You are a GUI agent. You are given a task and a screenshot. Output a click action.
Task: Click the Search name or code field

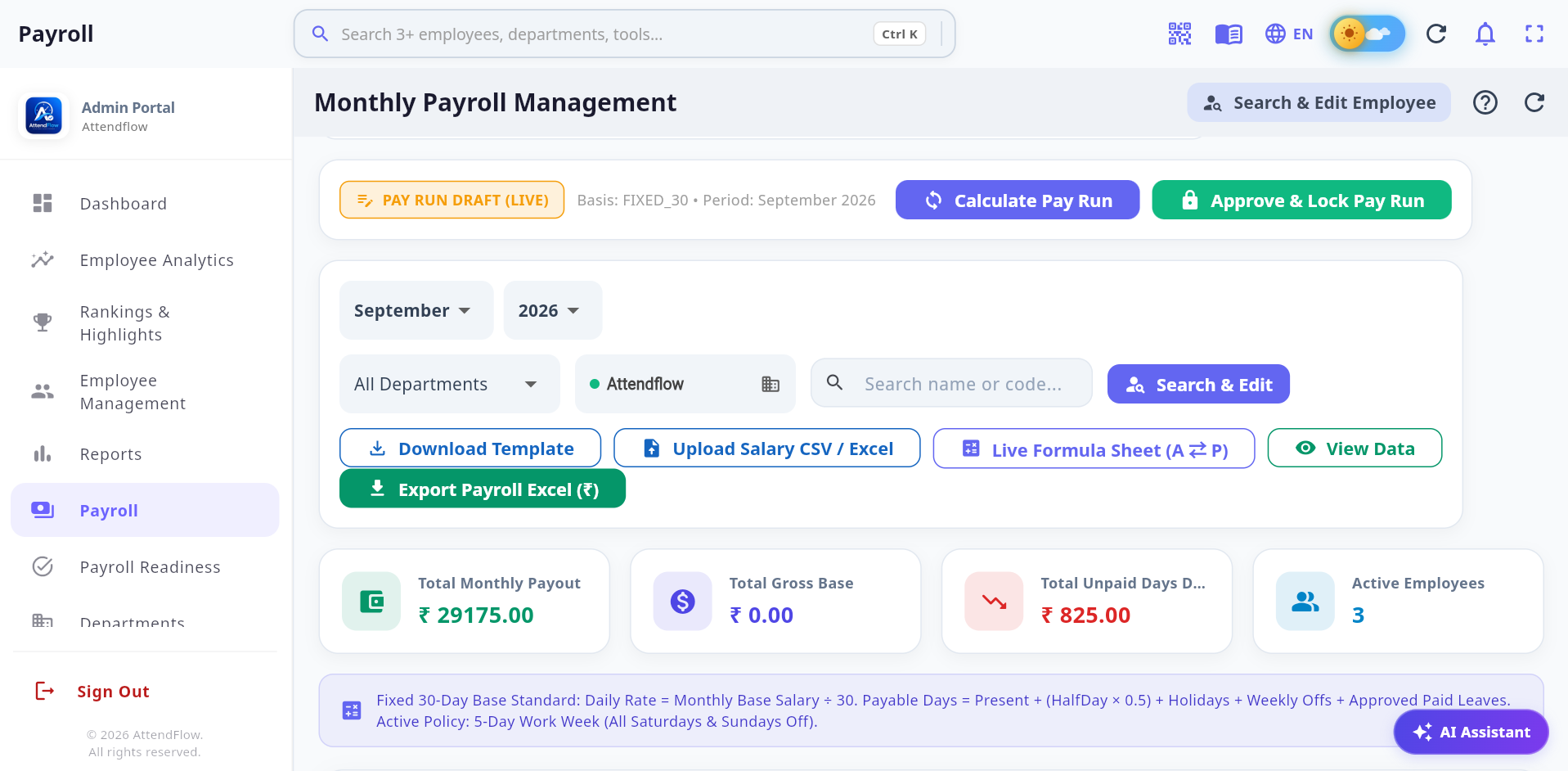[951, 383]
